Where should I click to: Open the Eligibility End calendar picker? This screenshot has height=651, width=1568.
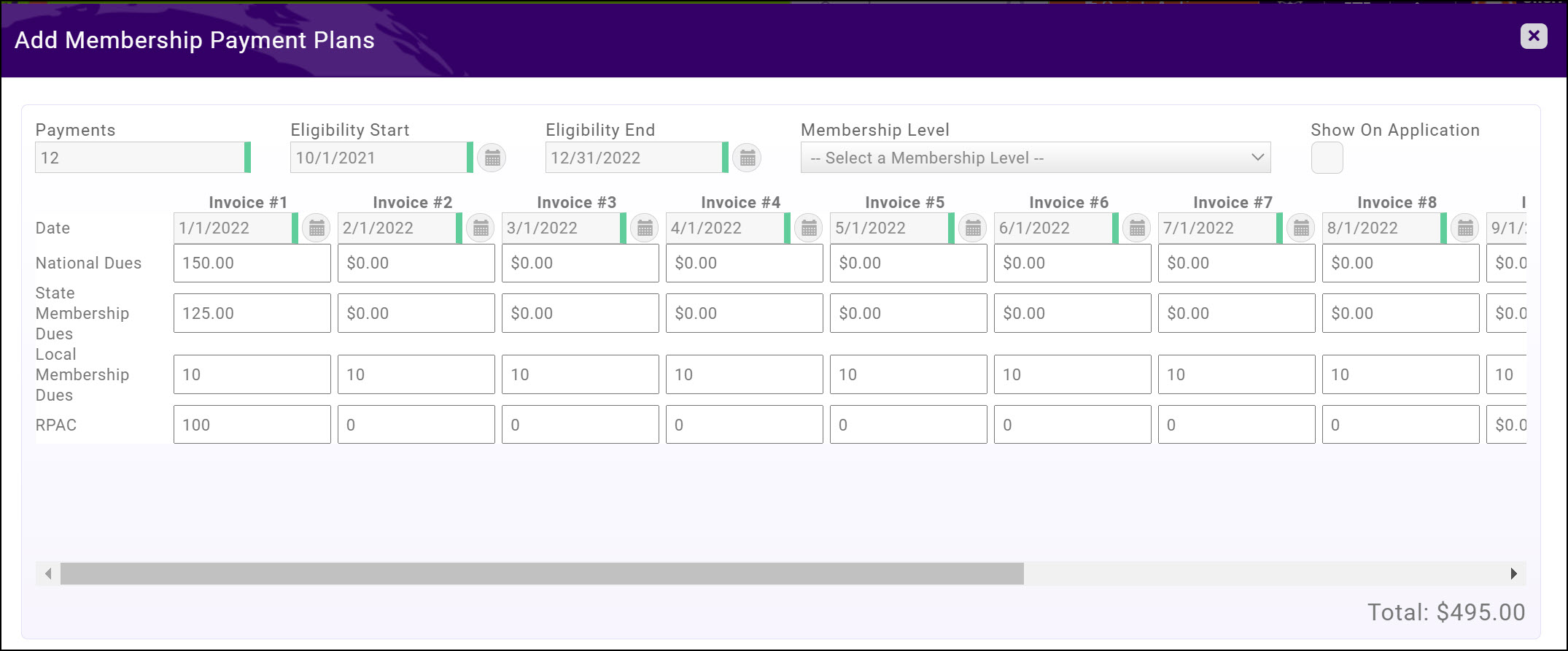747,158
